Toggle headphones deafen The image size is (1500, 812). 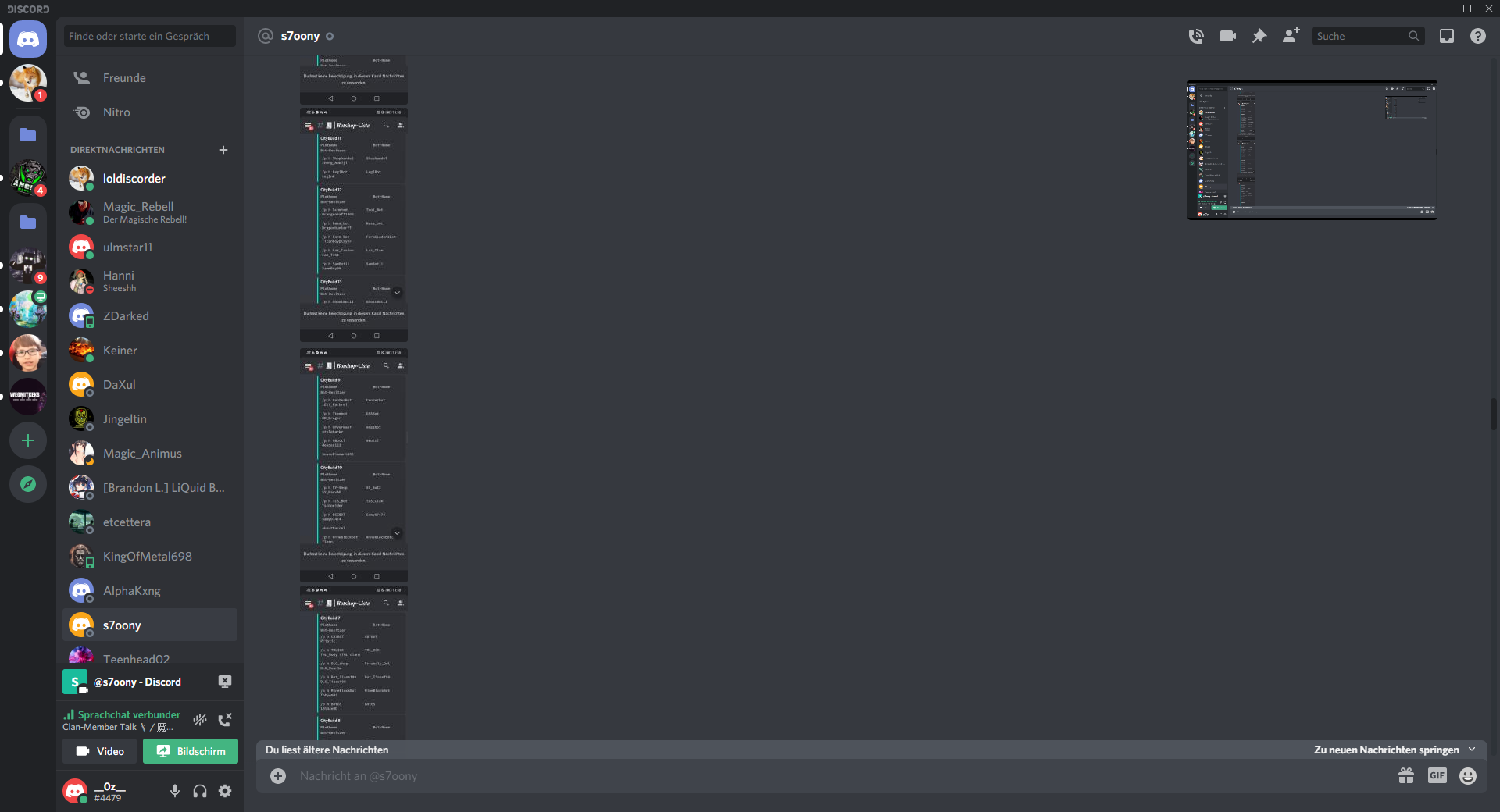200,791
